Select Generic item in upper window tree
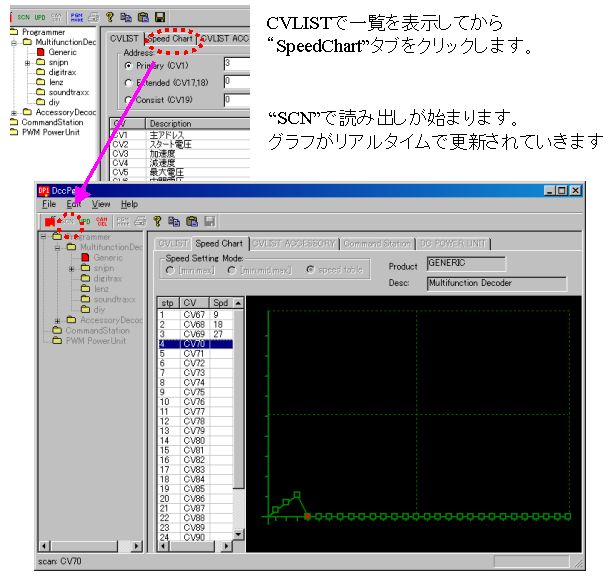Viewport: 613px width, 579px height. click(62, 52)
